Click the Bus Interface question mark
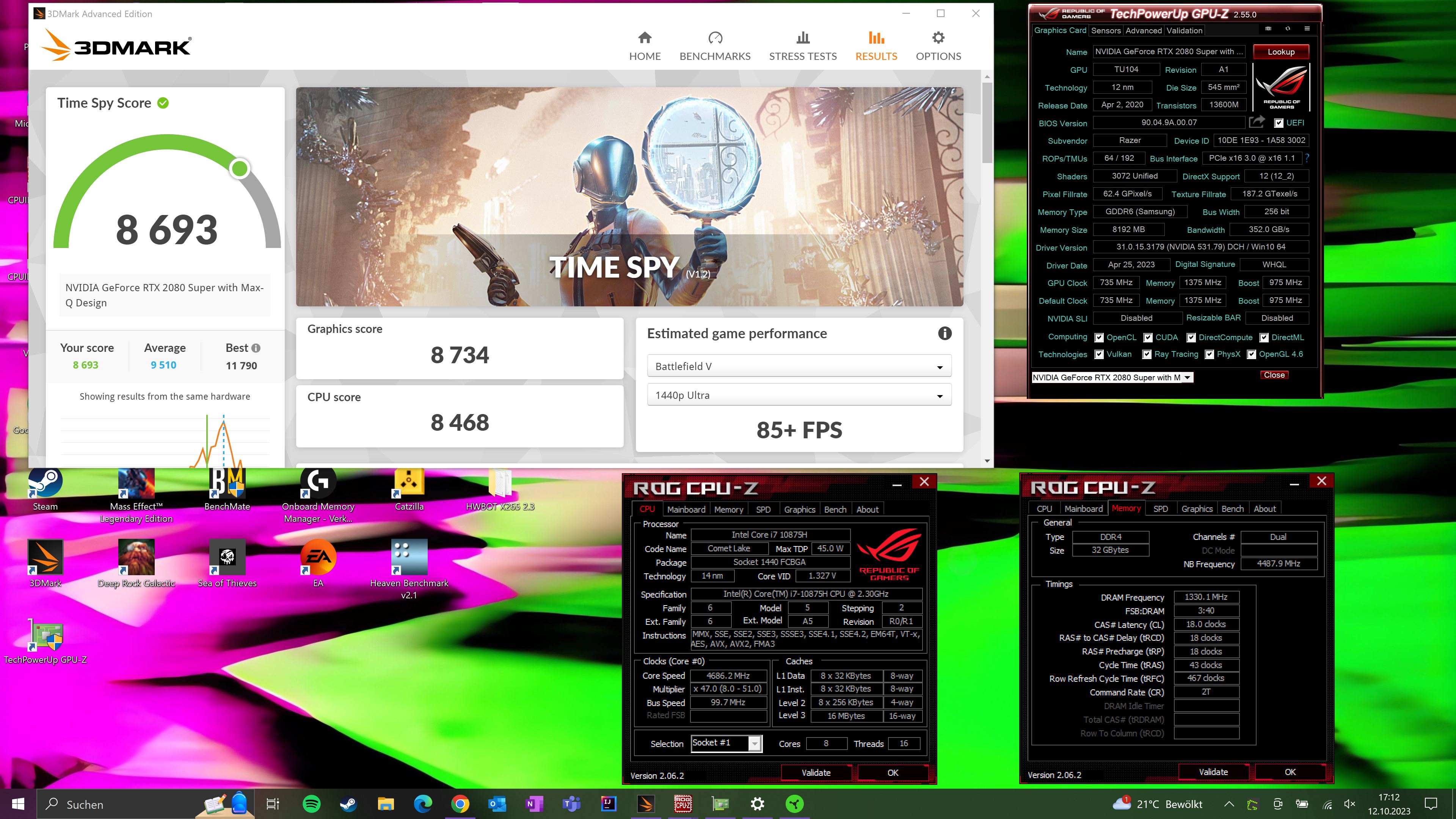1456x819 pixels. [x=1307, y=158]
